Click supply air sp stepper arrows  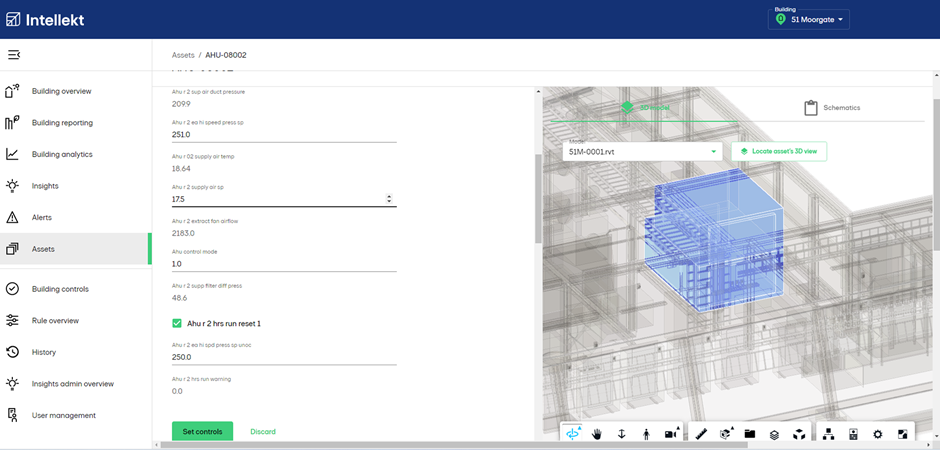coord(389,199)
